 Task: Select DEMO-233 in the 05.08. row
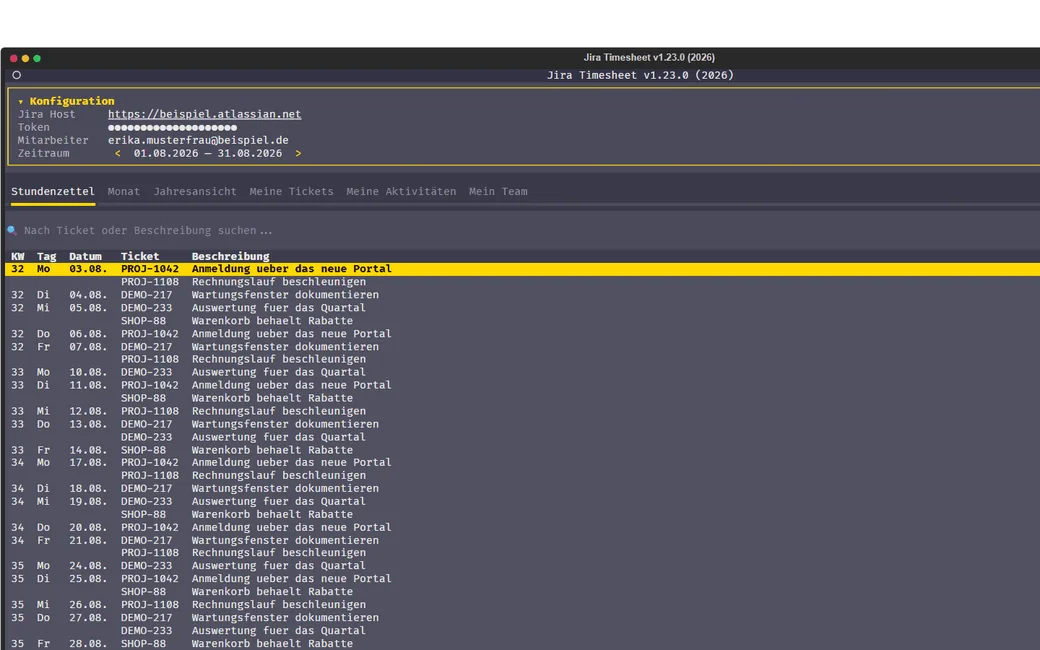147,308
